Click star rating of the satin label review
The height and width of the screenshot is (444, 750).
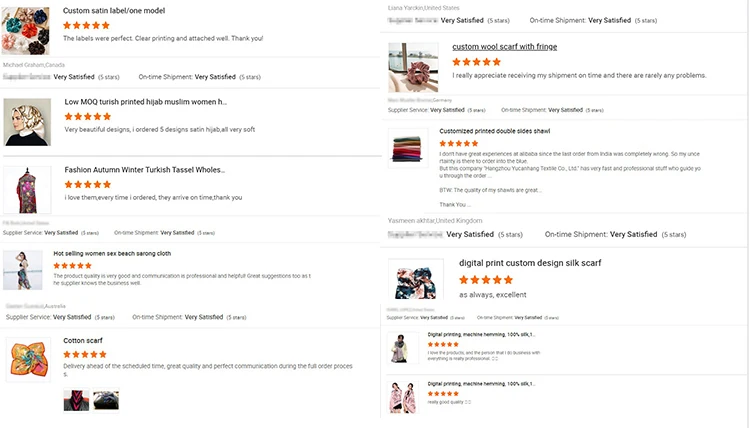click(87, 25)
